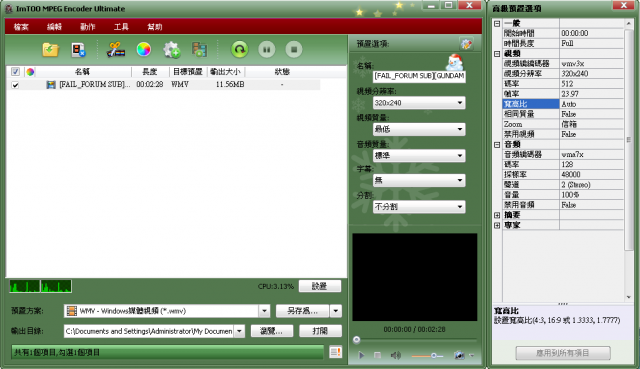Start conversion with green circular arrow
The width and height of the screenshot is (640, 369).
pyautogui.click(x=240, y=50)
